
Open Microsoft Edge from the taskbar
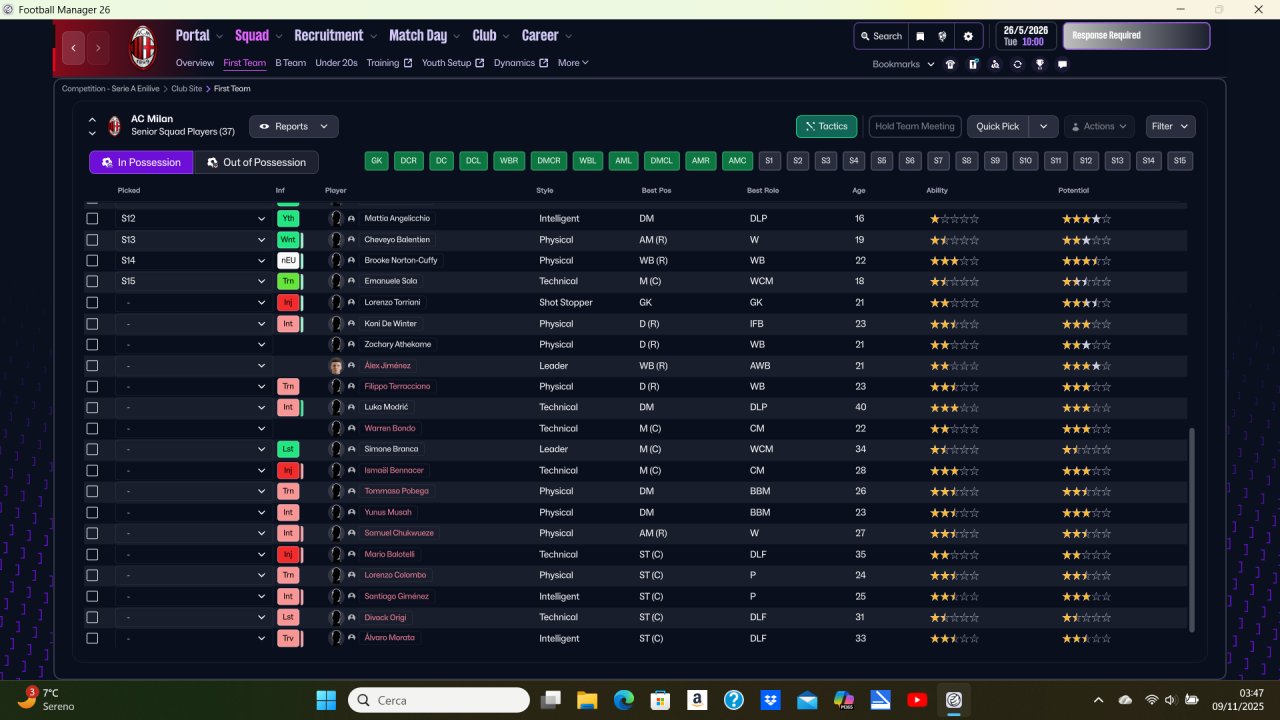point(623,700)
